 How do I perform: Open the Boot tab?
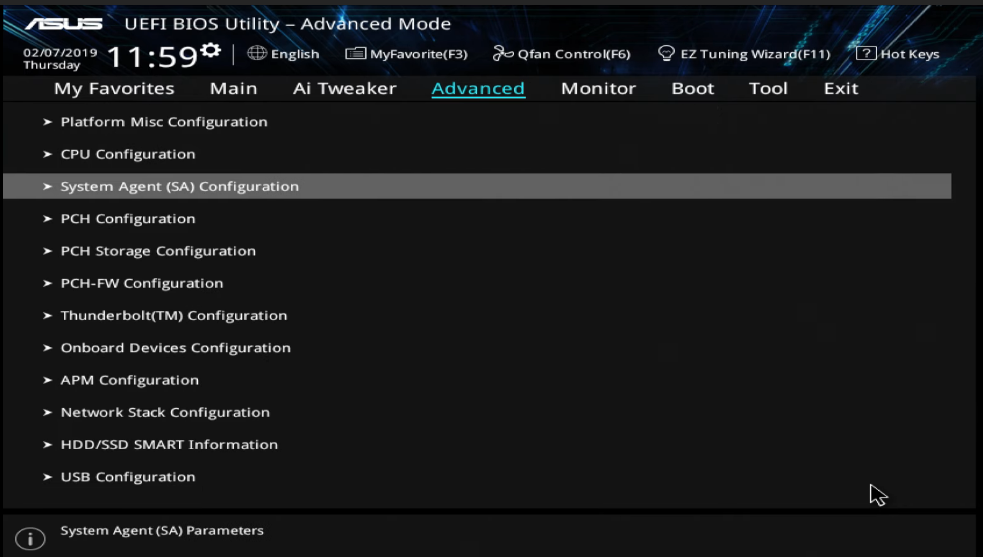pos(693,88)
